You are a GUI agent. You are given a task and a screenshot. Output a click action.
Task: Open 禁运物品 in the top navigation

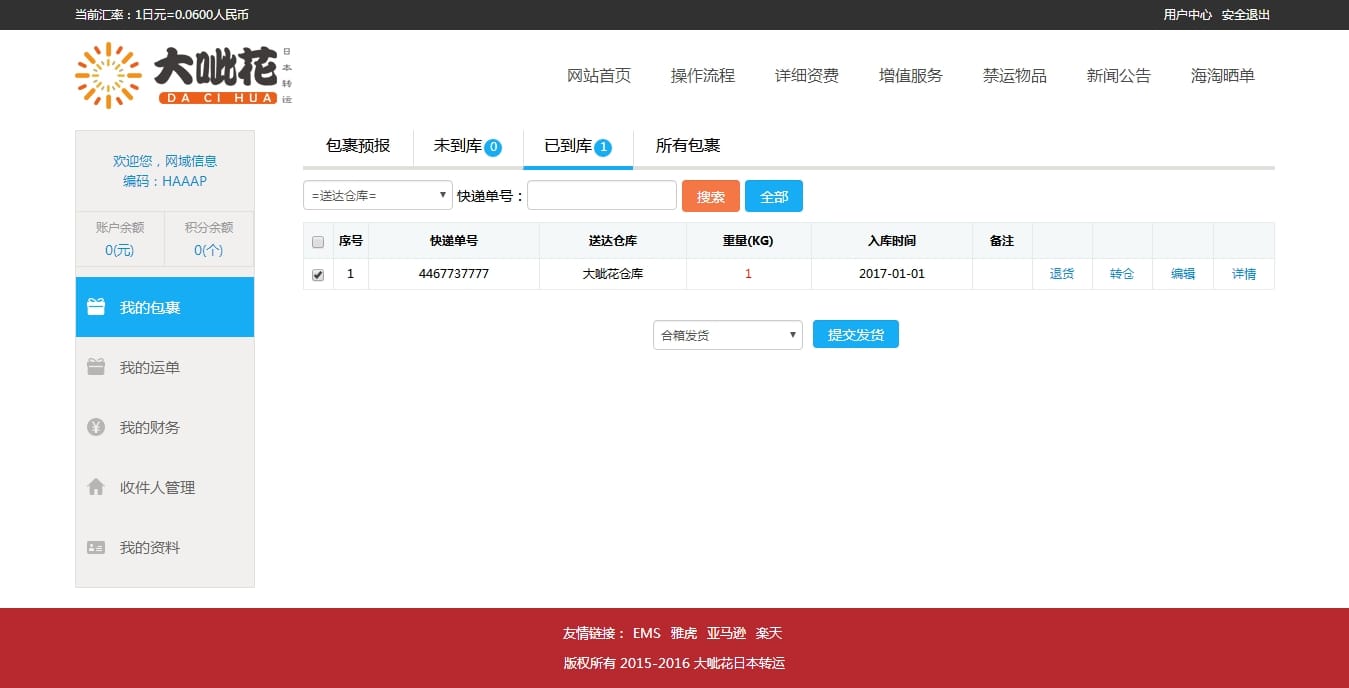point(1015,75)
